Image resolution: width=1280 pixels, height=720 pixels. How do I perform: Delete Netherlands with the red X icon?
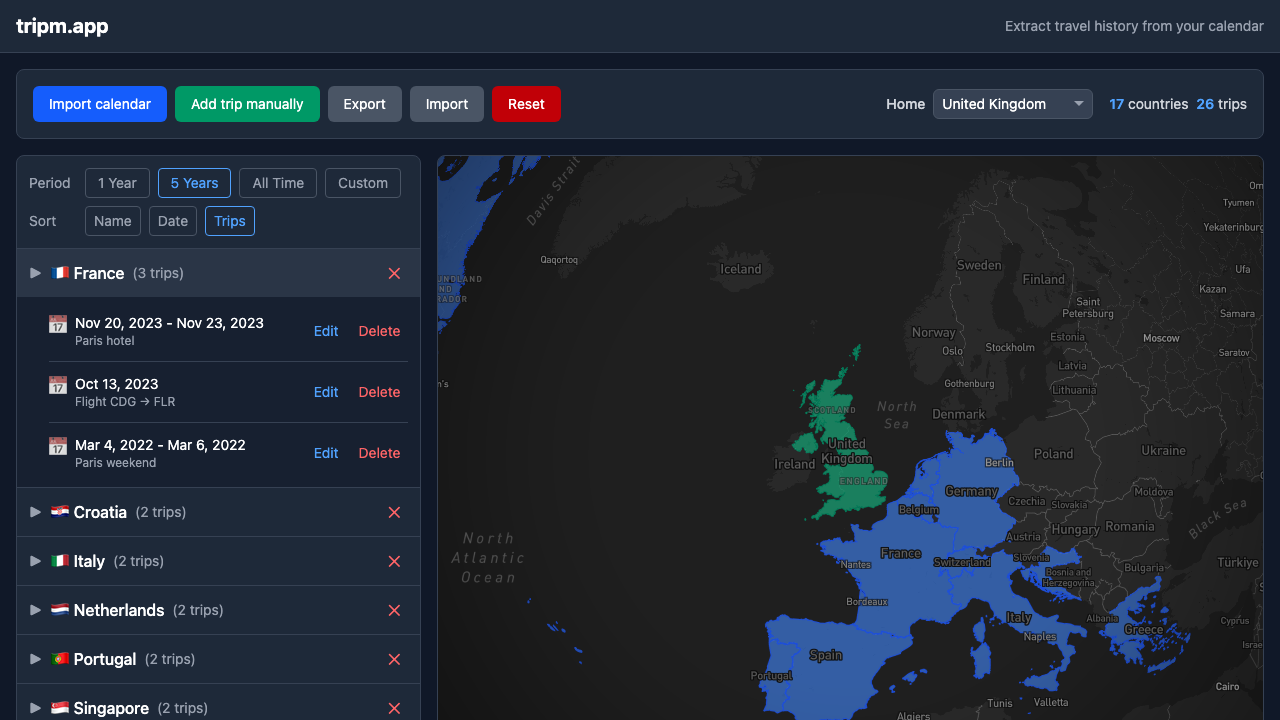(x=394, y=610)
